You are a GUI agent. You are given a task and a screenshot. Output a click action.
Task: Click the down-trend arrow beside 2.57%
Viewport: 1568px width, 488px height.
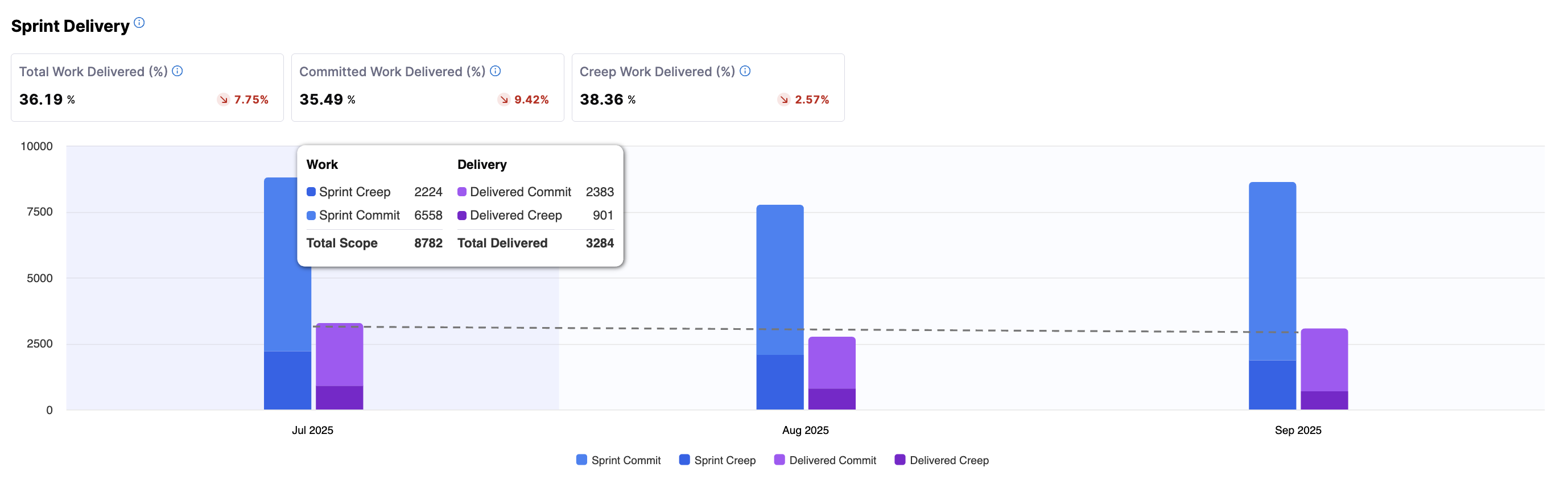click(x=784, y=100)
